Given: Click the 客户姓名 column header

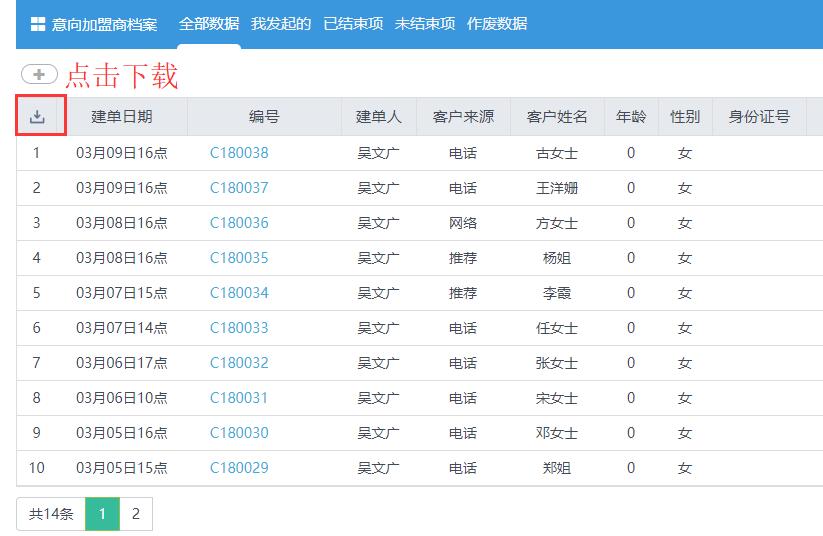Looking at the screenshot, I should [x=557, y=117].
